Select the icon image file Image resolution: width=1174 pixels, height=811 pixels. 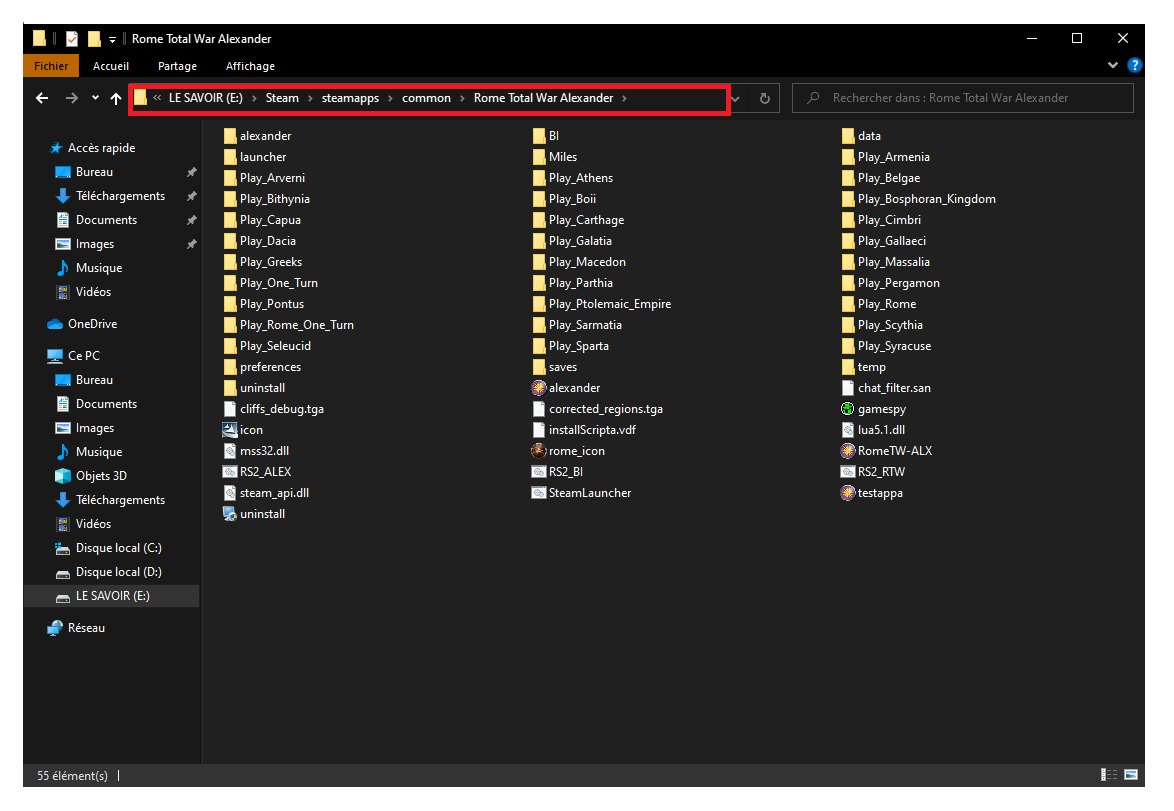click(x=243, y=430)
